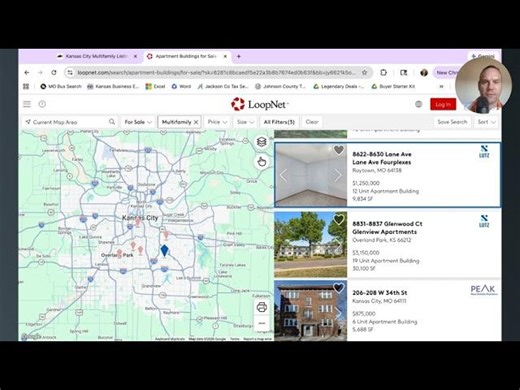The height and width of the screenshot is (390, 520).
Task: Activate the map hand draw tool
Action: [x=262, y=162]
